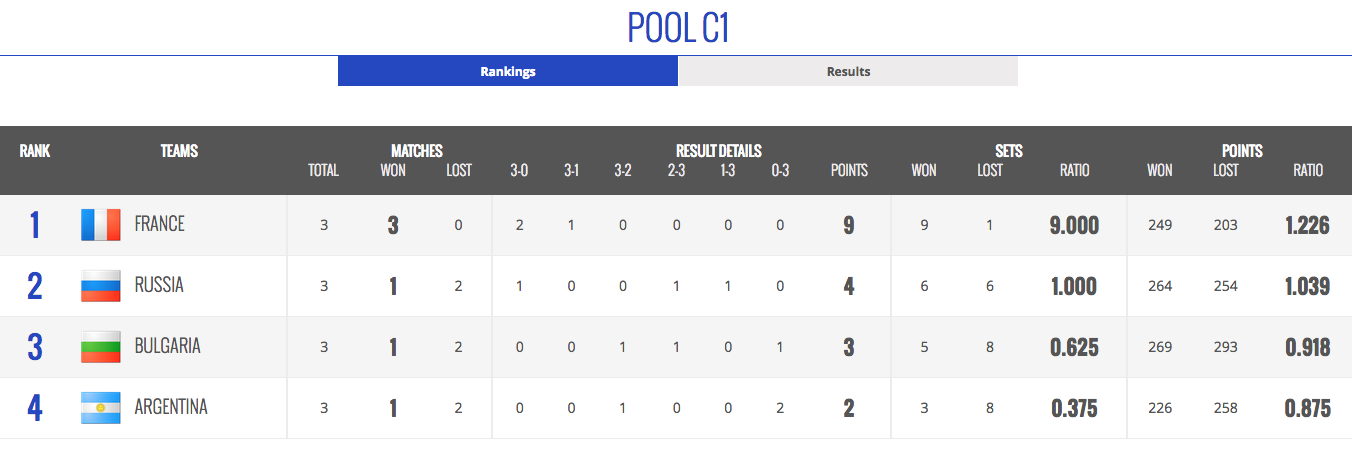Switch to the Results tab

pos(848,71)
